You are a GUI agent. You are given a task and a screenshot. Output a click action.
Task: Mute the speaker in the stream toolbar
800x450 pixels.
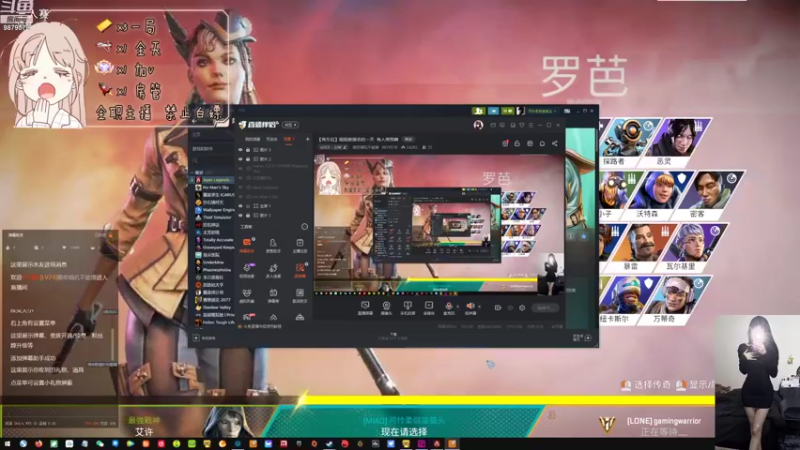coord(470,306)
